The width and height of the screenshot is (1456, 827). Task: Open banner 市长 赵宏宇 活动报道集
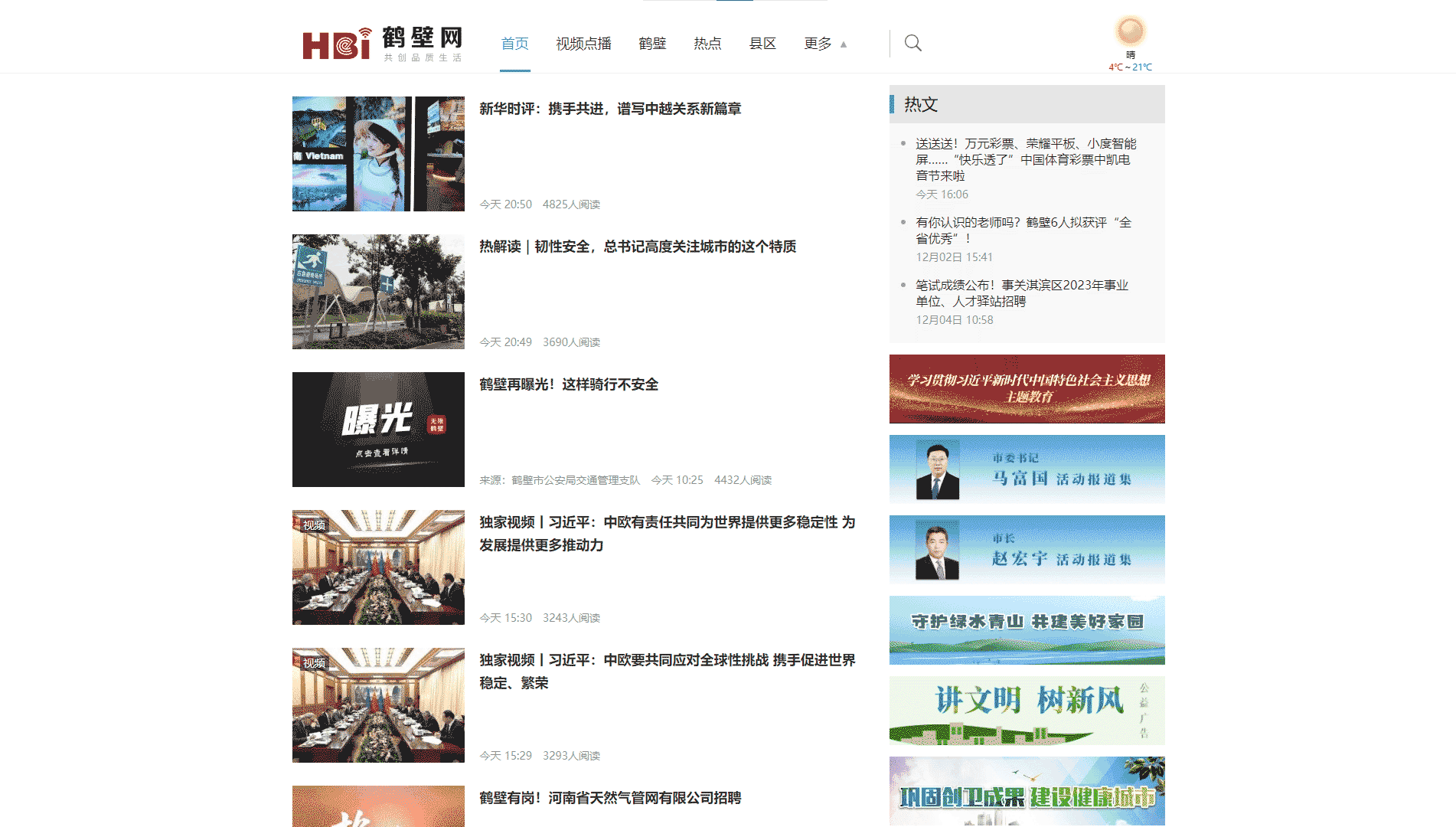tap(1027, 550)
